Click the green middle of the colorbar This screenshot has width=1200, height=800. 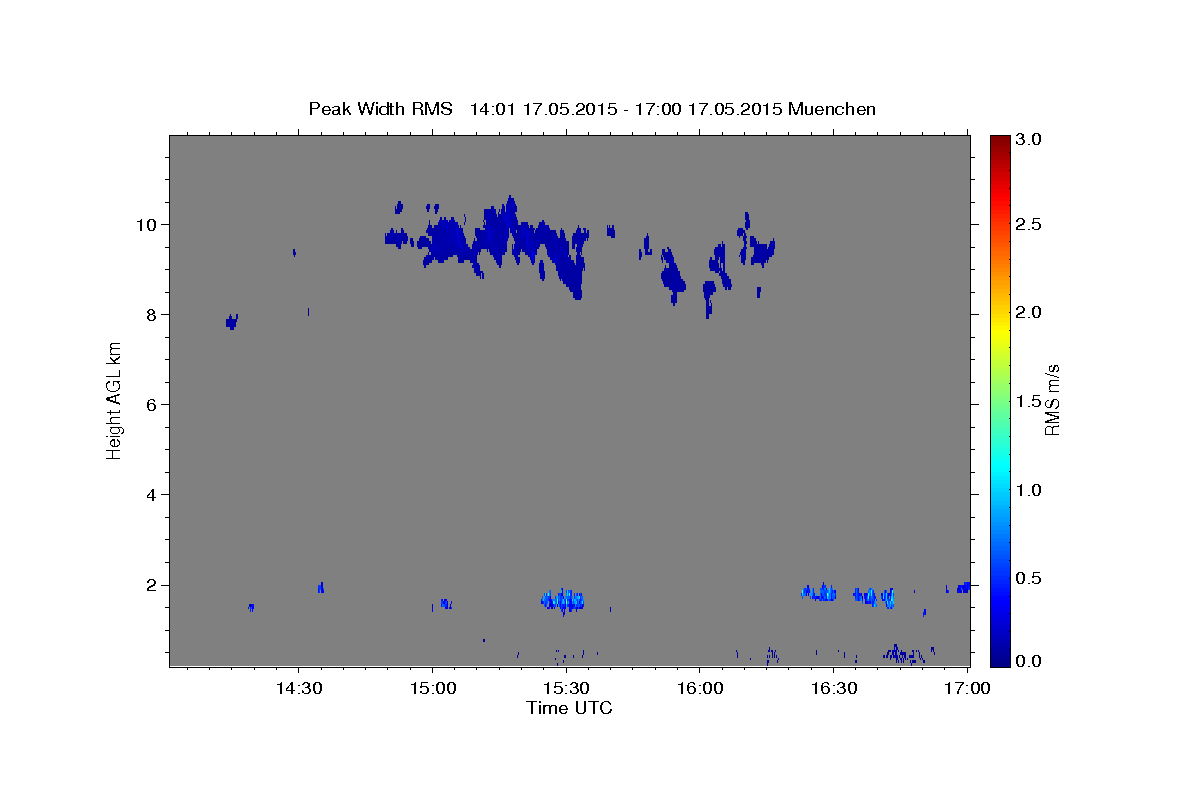pyautogui.click(x=999, y=401)
